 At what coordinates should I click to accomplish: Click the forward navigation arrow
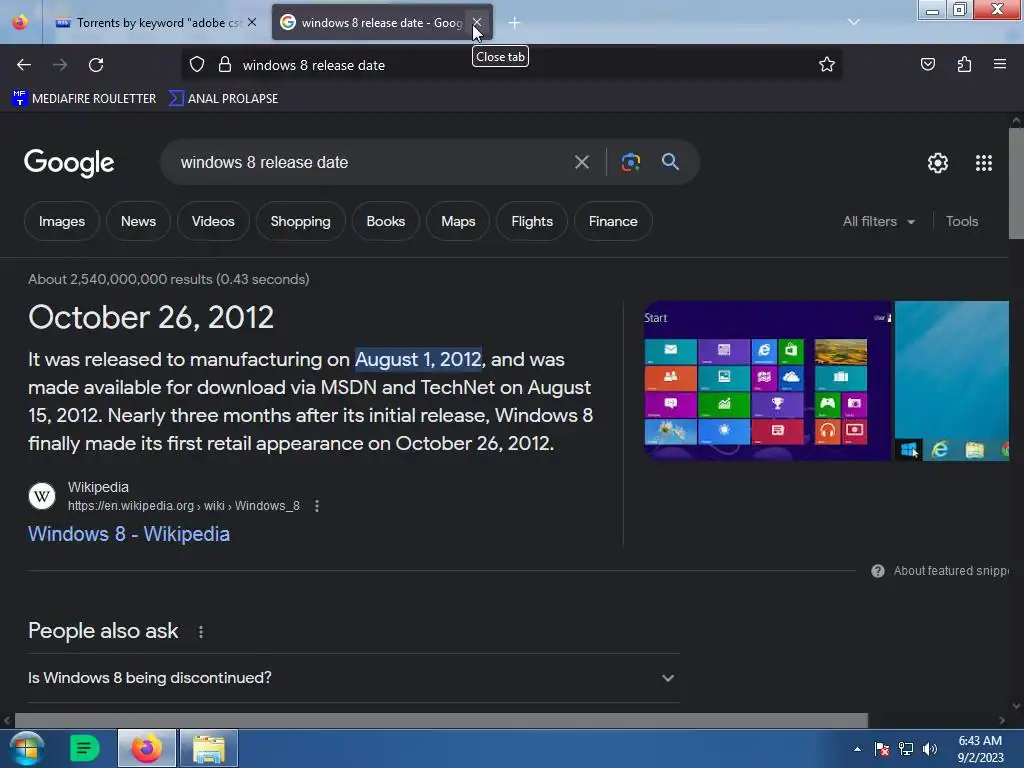(x=60, y=65)
